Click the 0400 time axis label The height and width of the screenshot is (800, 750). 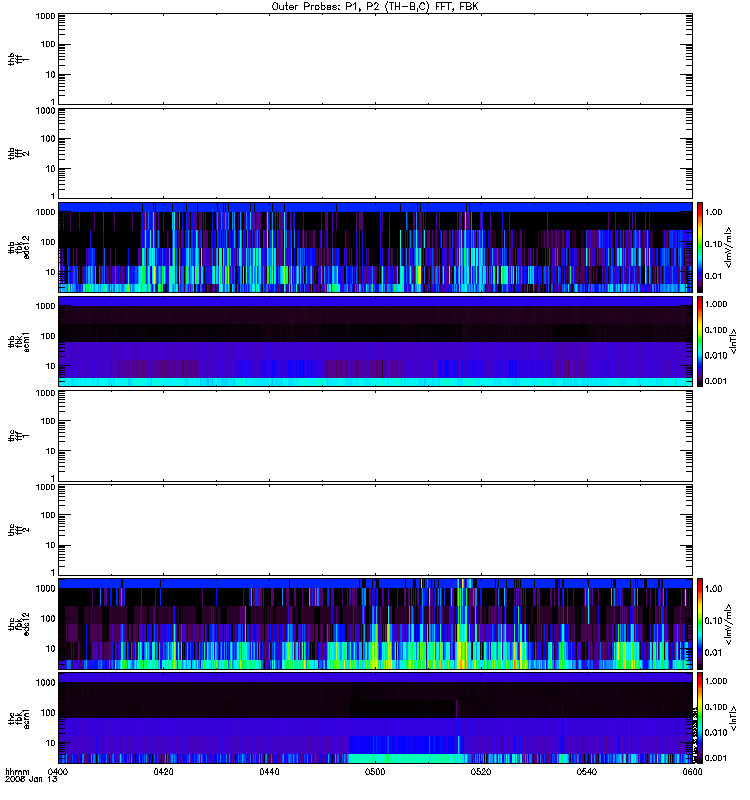click(x=57, y=772)
